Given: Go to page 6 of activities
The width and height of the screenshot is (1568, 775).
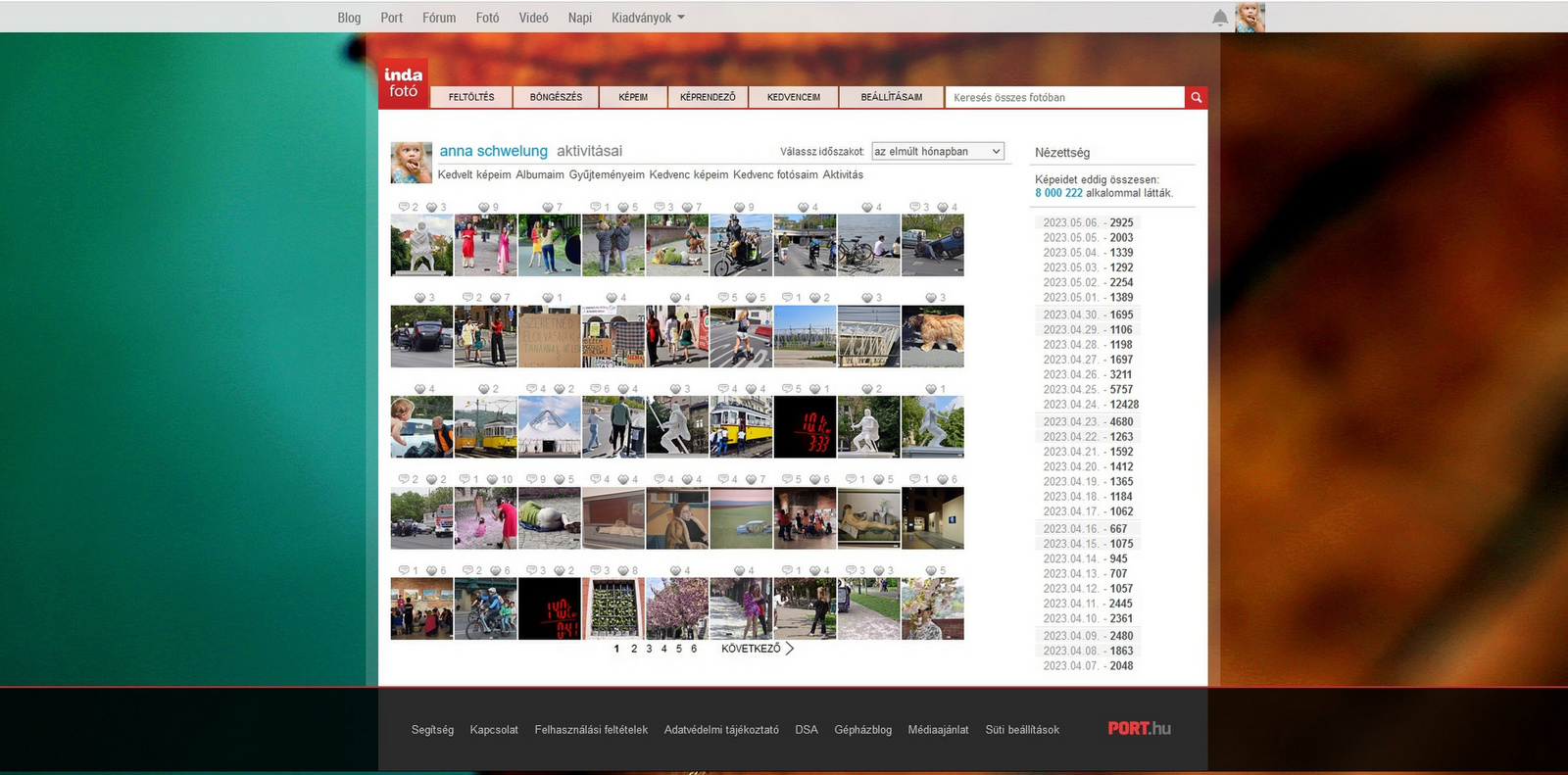Looking at the screenshot, I should coord(694,649).
